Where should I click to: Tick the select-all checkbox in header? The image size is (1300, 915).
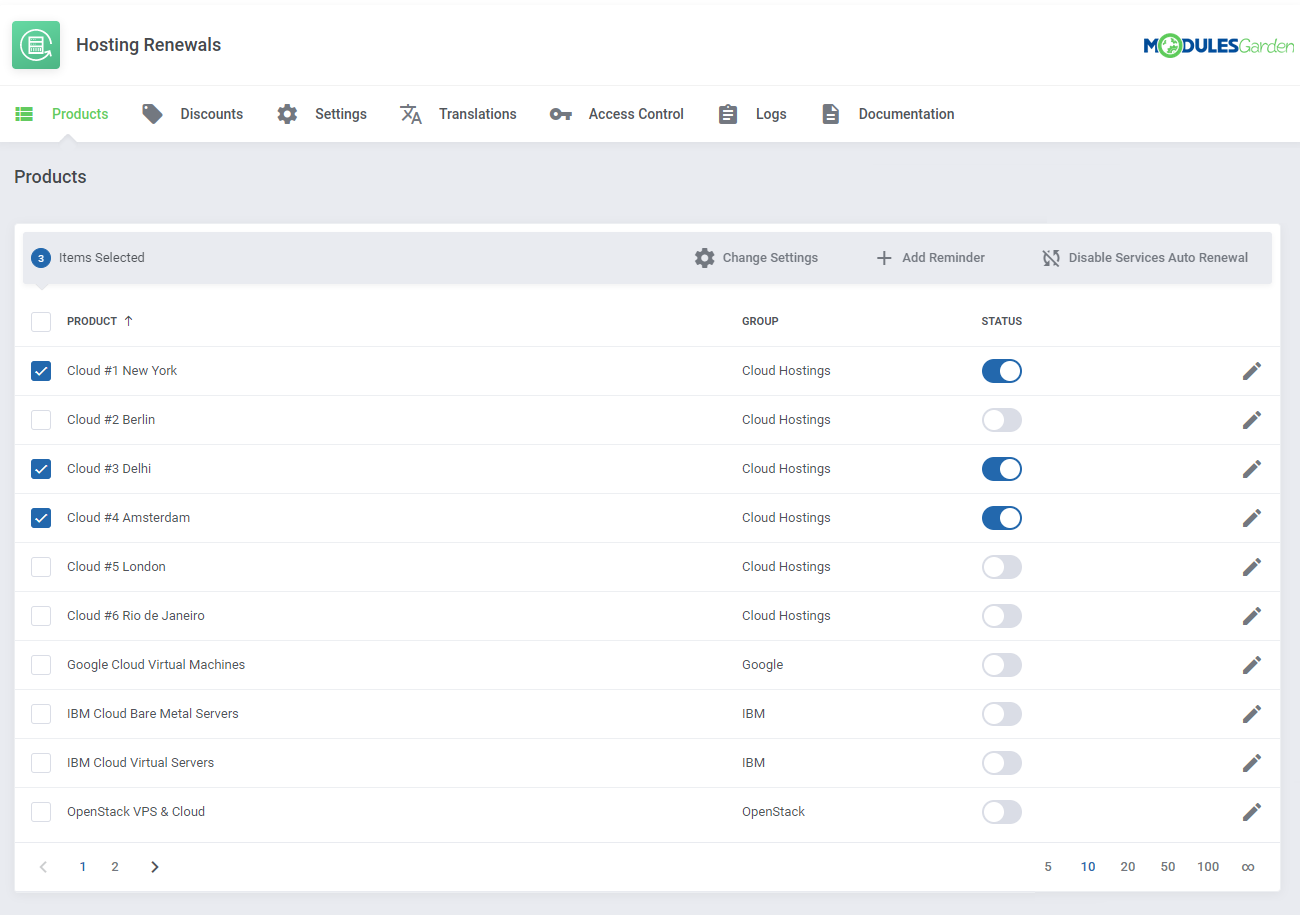(41, 322)
